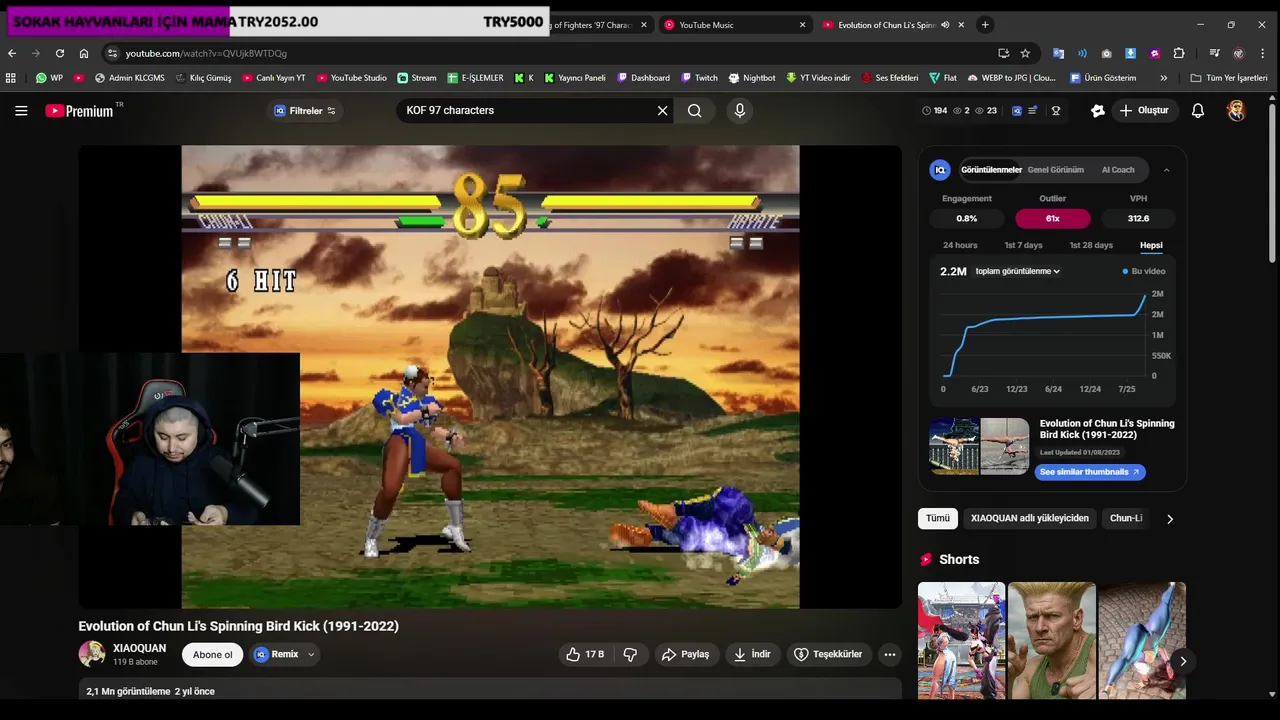Collapse the vidIQ stats panel chevron
The height and width of the screenshot is (720, 1280).
1166,170
